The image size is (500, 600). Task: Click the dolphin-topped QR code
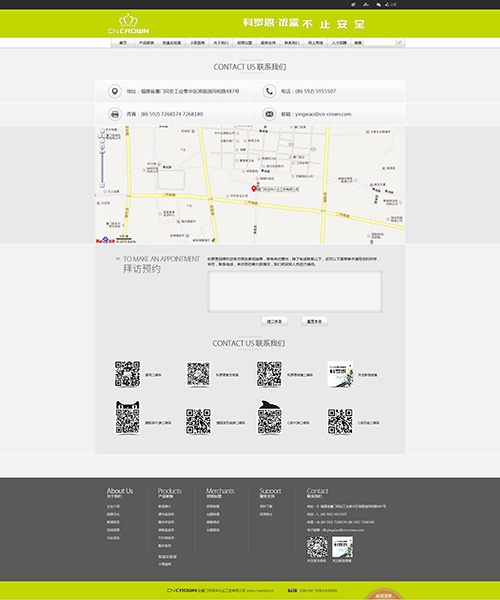[269, 417]
